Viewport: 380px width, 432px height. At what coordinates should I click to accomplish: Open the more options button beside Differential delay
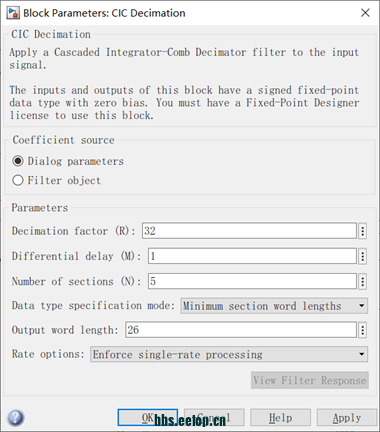coord(362,256)
